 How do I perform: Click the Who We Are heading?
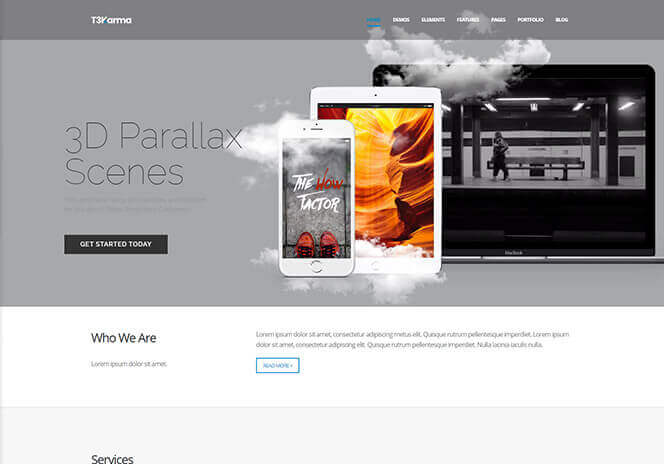coord(123,338)
